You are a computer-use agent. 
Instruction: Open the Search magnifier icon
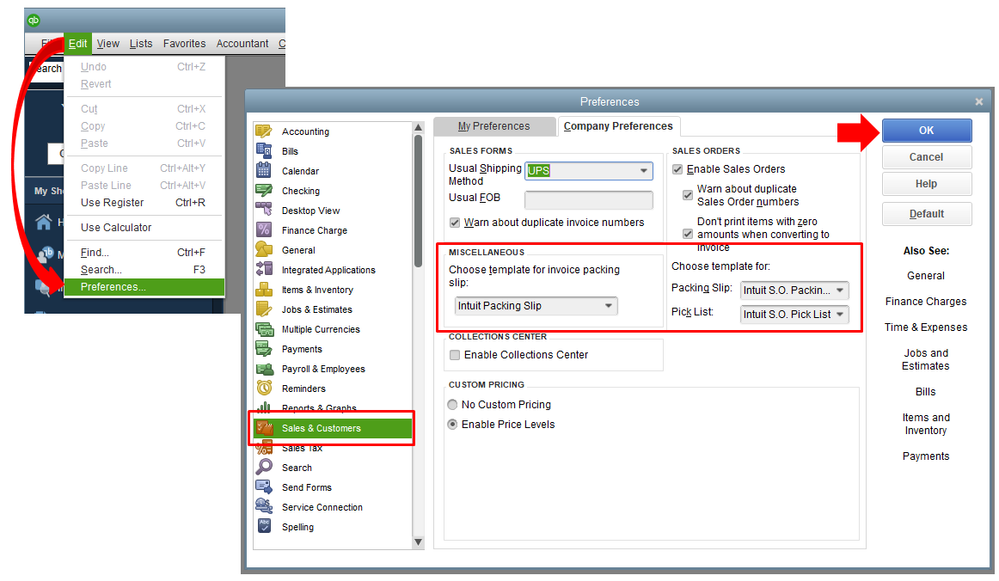tap(264, 467)
